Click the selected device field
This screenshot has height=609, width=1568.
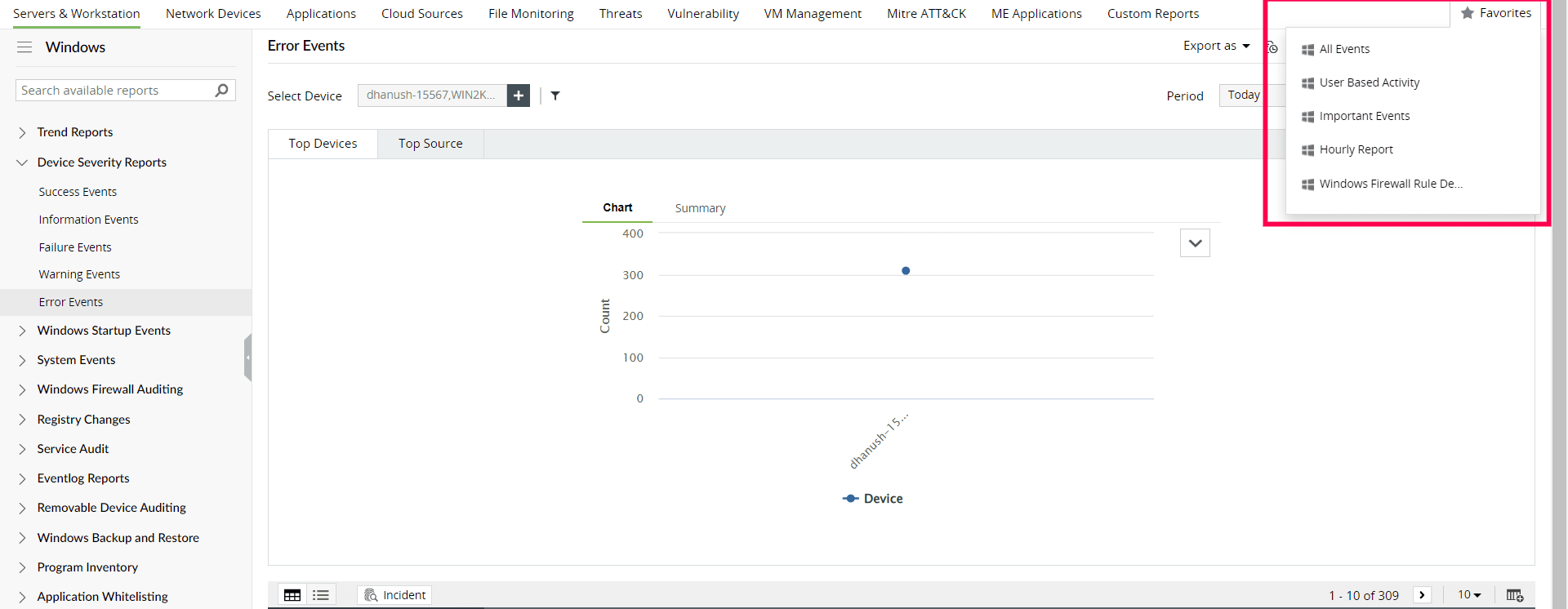tap(432, 96)
